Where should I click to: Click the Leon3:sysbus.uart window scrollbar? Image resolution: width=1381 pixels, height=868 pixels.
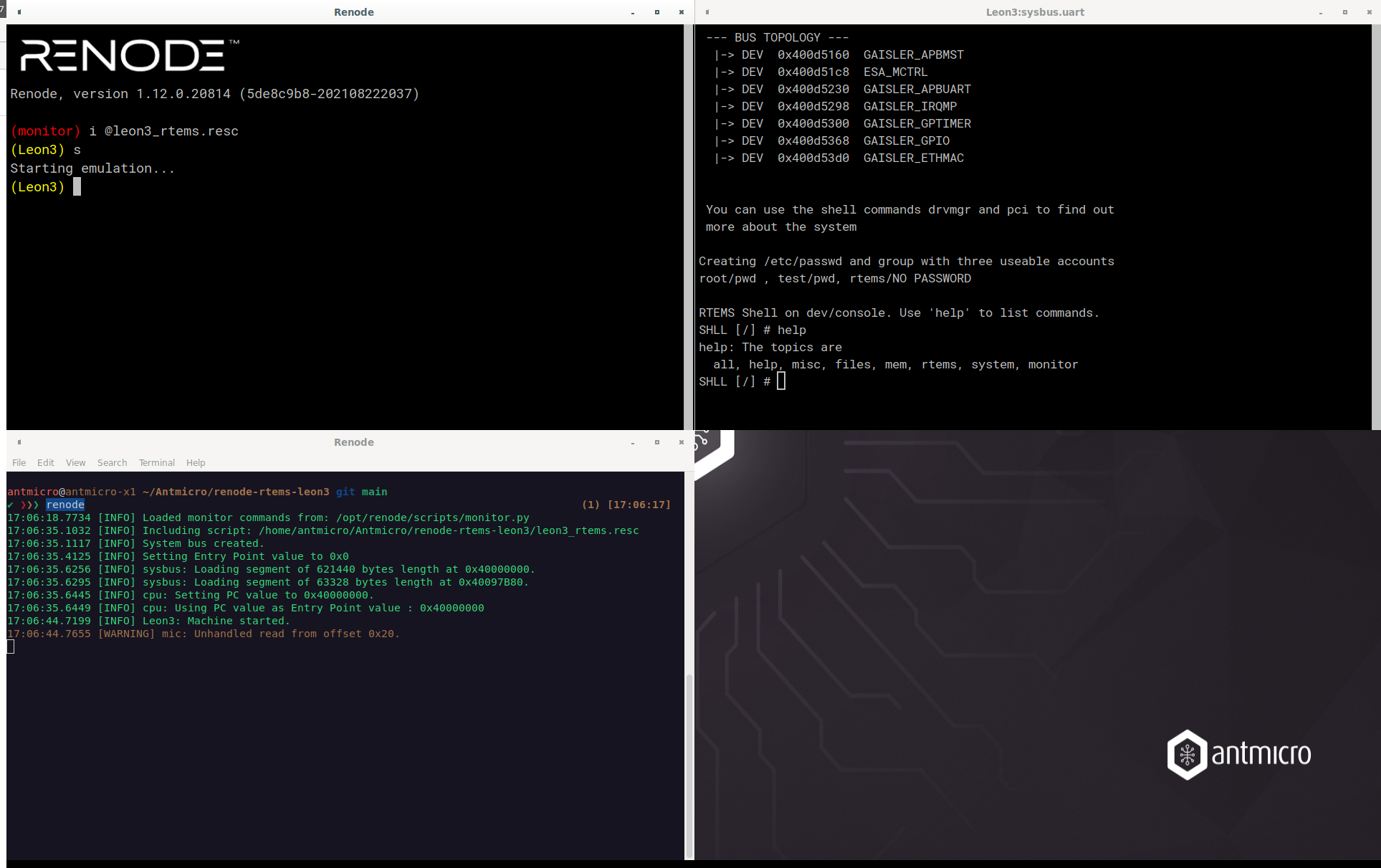click(x=1376, y=227)
